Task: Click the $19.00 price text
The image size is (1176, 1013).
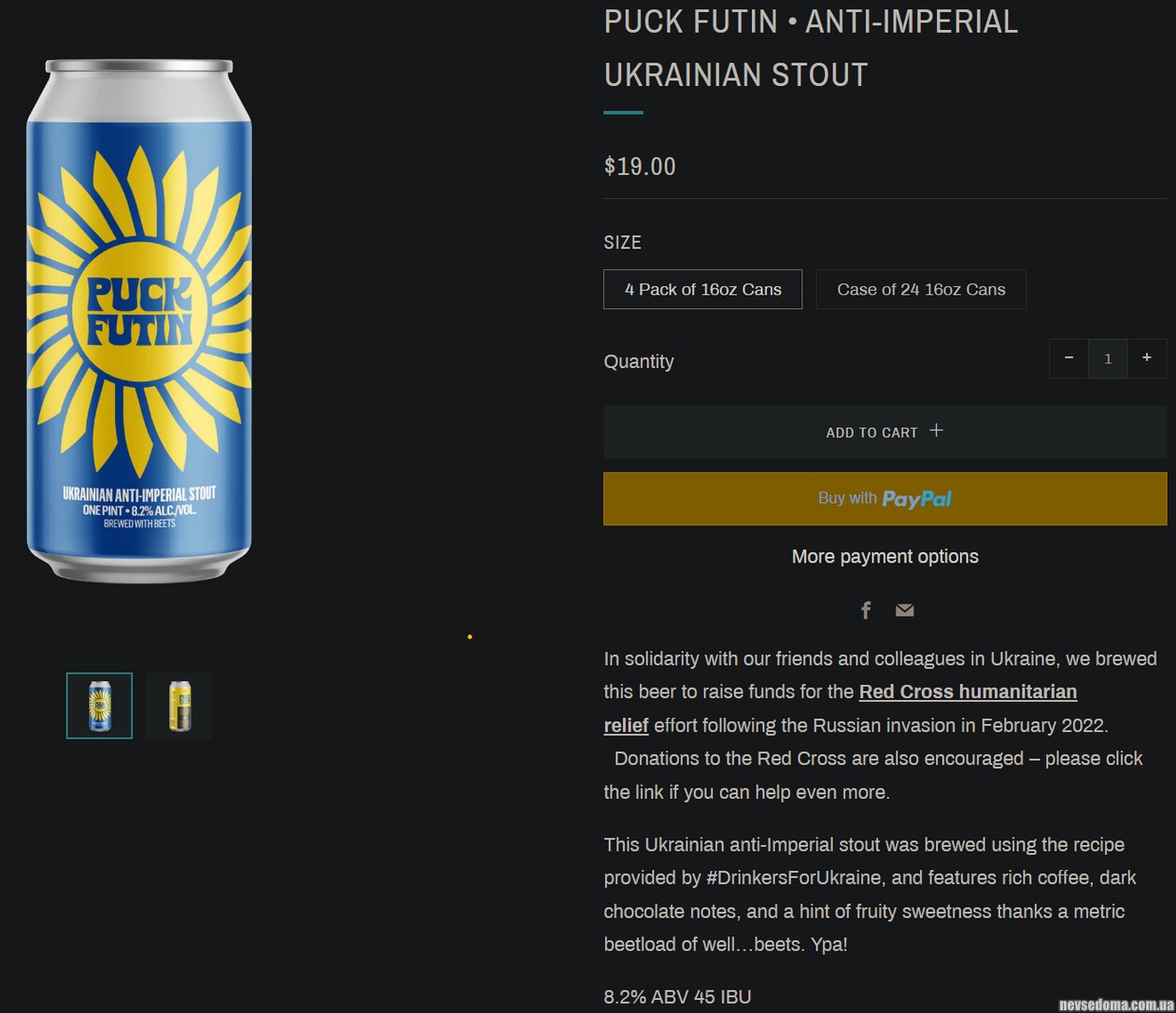Action: (640, 166)
